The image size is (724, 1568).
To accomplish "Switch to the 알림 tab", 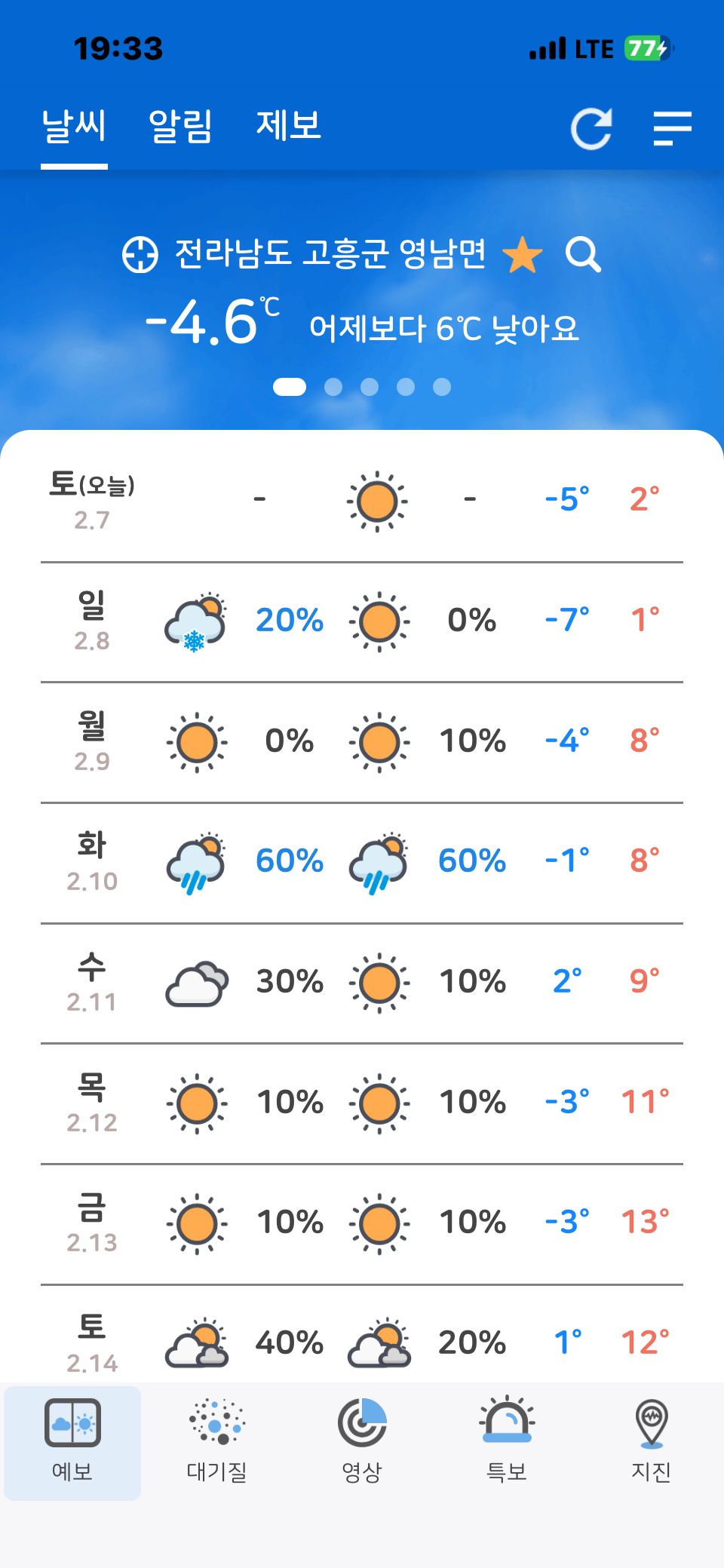I will pos(181,126).
